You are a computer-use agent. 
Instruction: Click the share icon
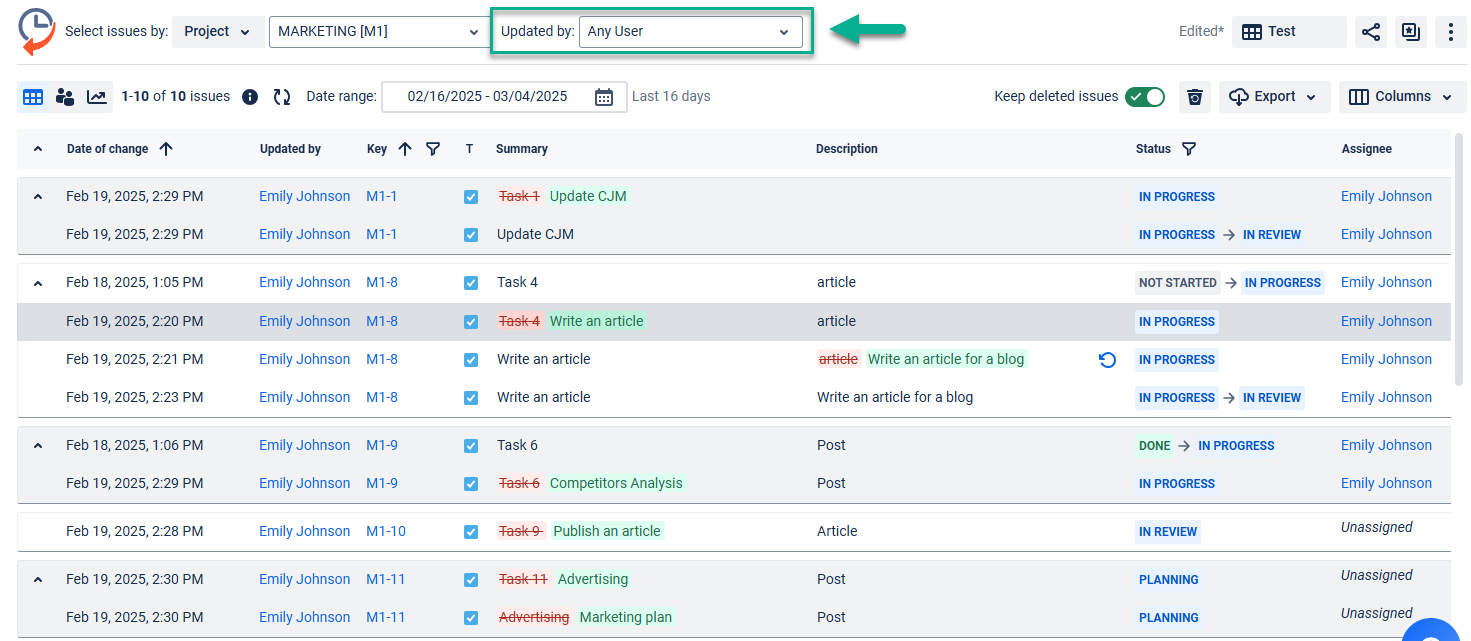1369,32
